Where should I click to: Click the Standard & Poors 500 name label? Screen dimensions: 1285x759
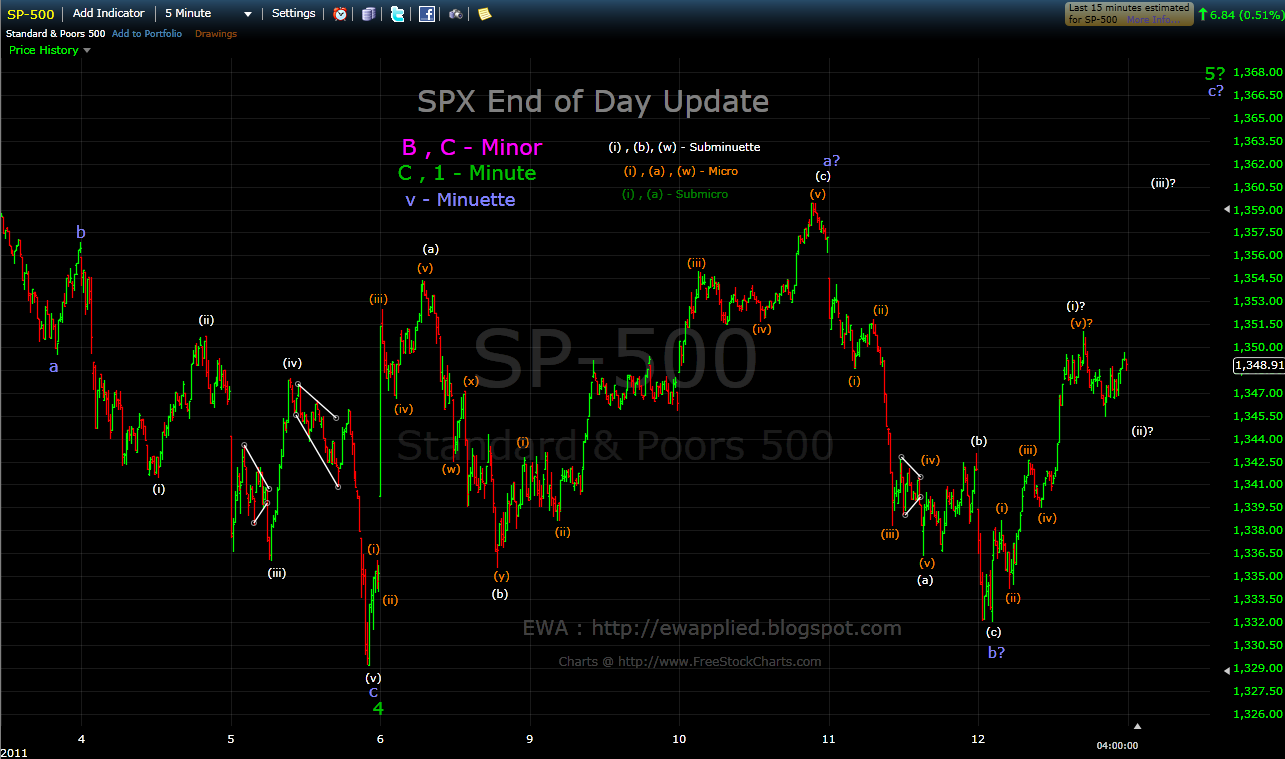pos(54,34)
